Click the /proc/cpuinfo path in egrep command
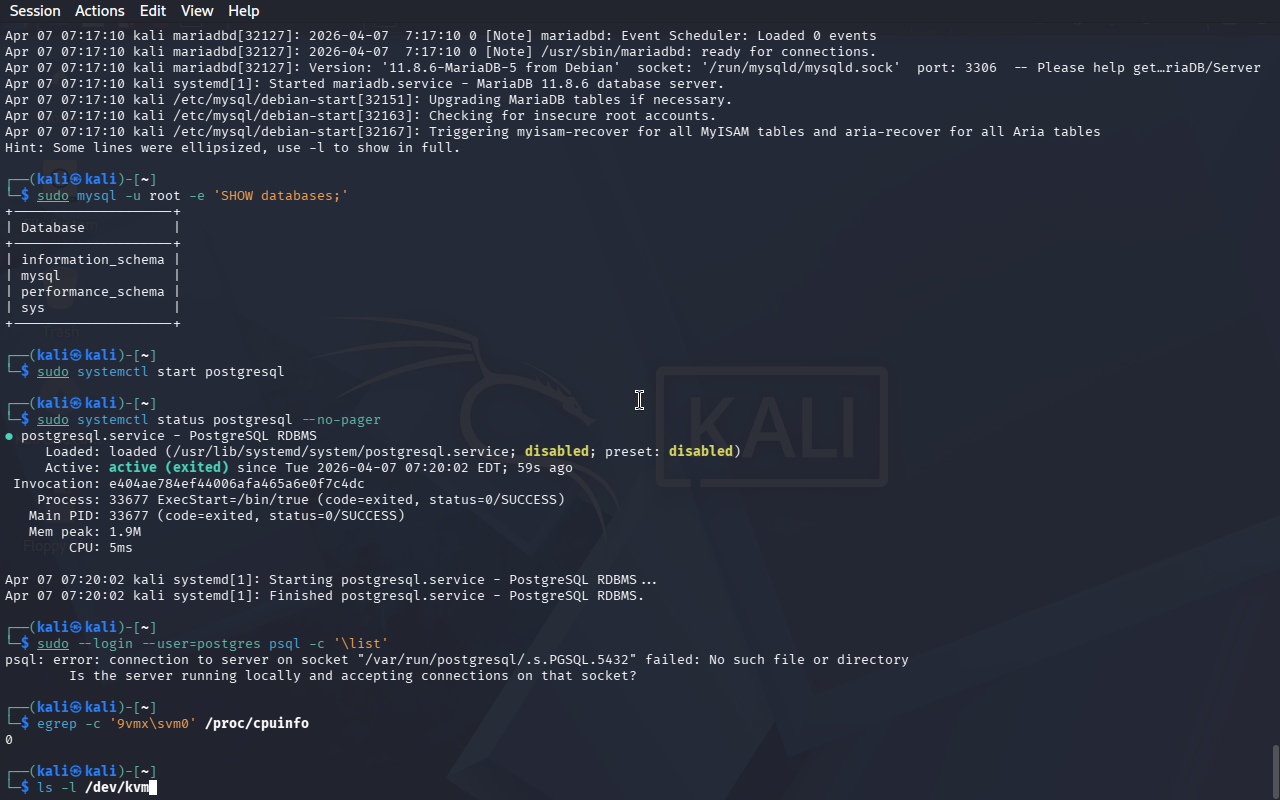The image size is (1280, 800). coord(257,724)
